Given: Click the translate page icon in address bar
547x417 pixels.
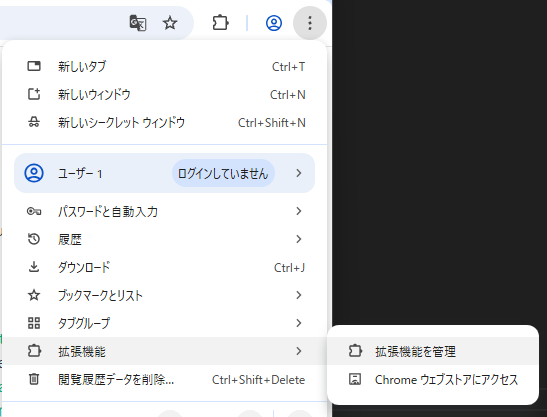Looking at the screenshot, I should pos(138,23).
